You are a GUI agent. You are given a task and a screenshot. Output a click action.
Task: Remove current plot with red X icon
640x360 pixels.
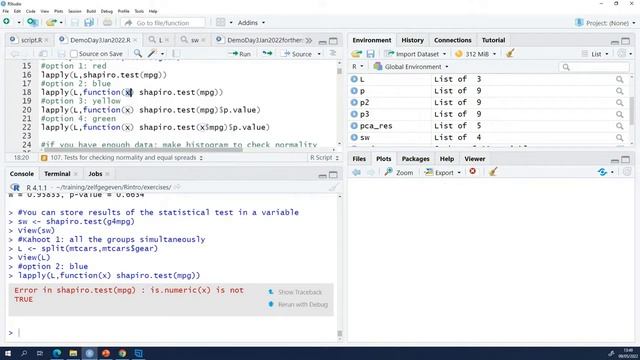(473, 172)
